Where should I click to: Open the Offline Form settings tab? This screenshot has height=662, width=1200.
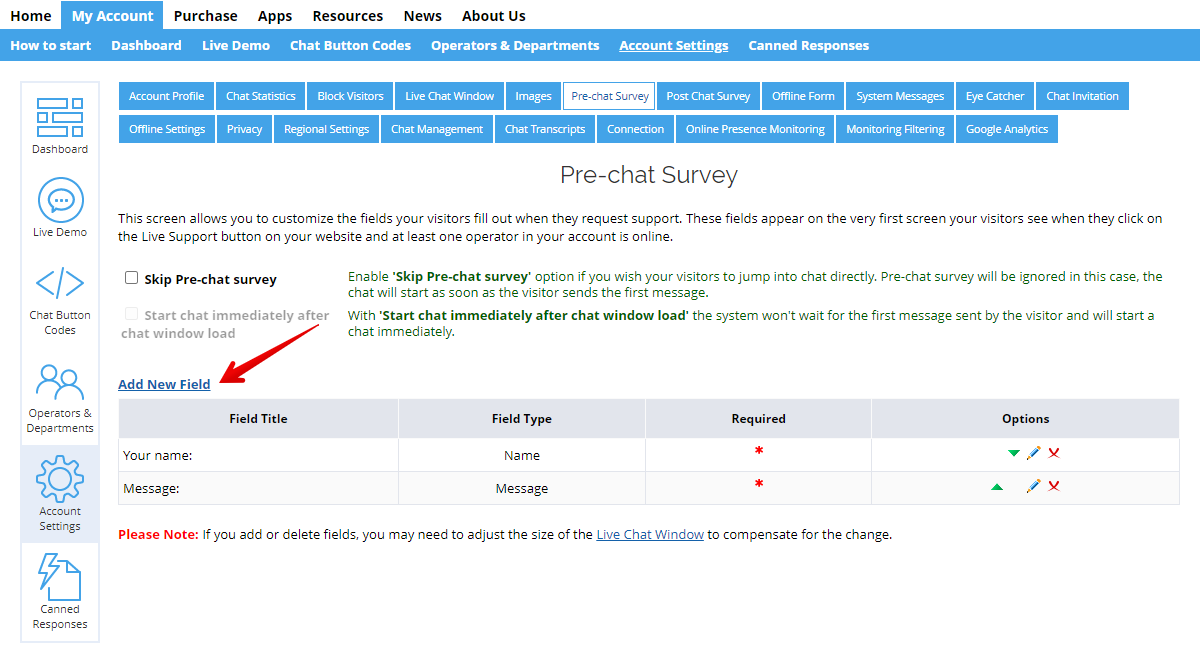tap(803, 95)
